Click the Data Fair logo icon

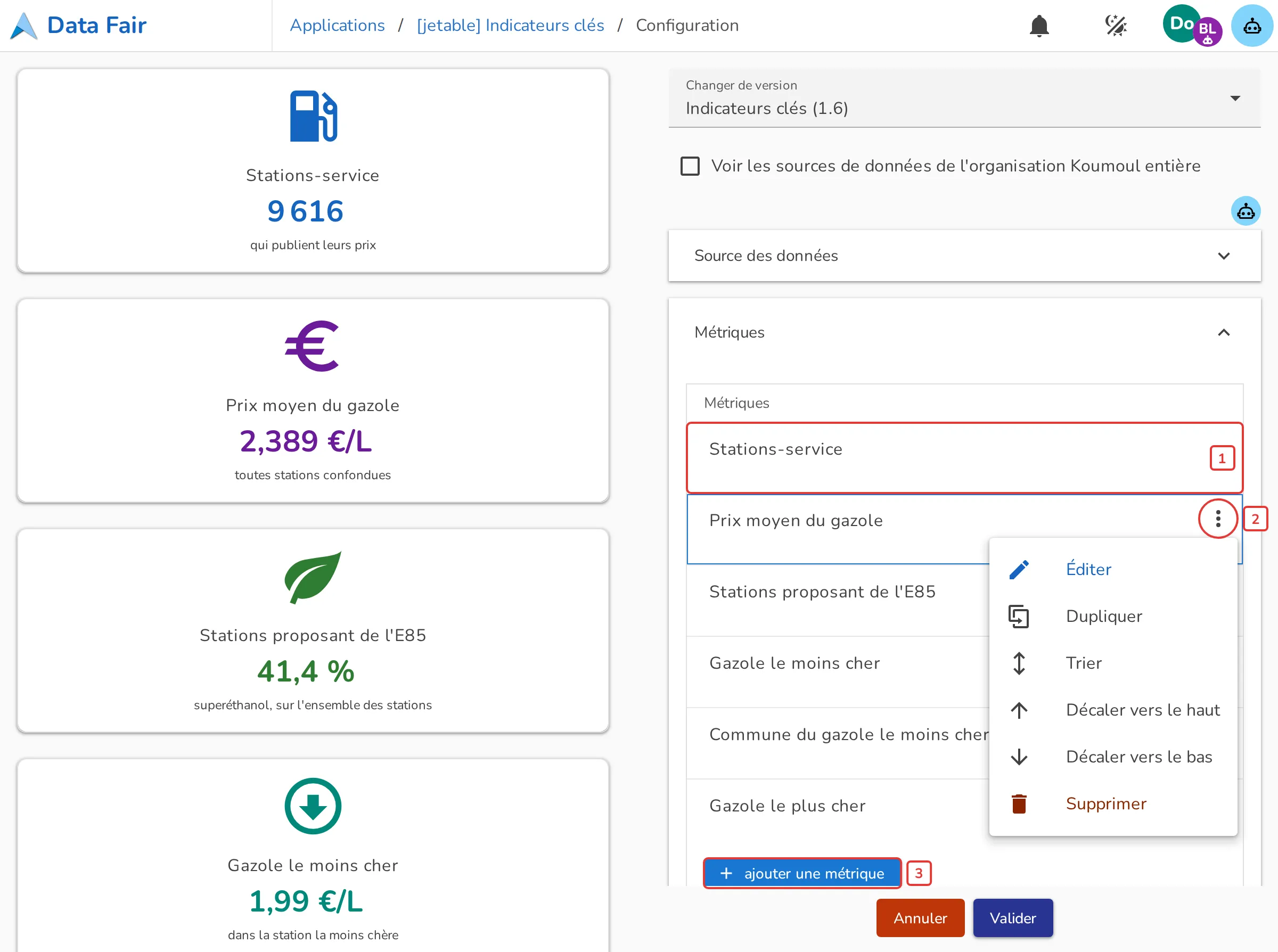pyautogui.click(x=23, y=26)
